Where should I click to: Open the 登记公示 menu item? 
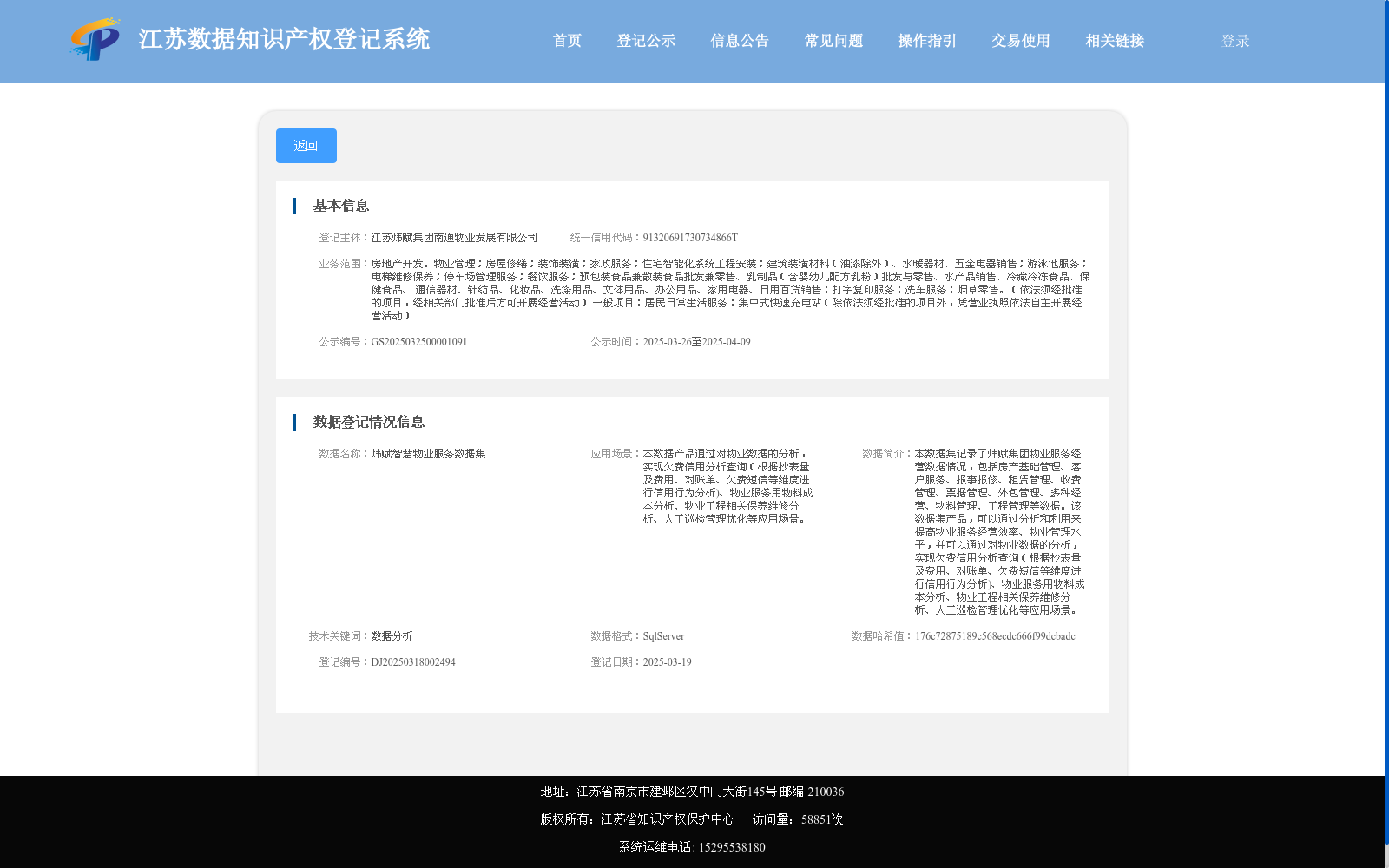point(646,41)
